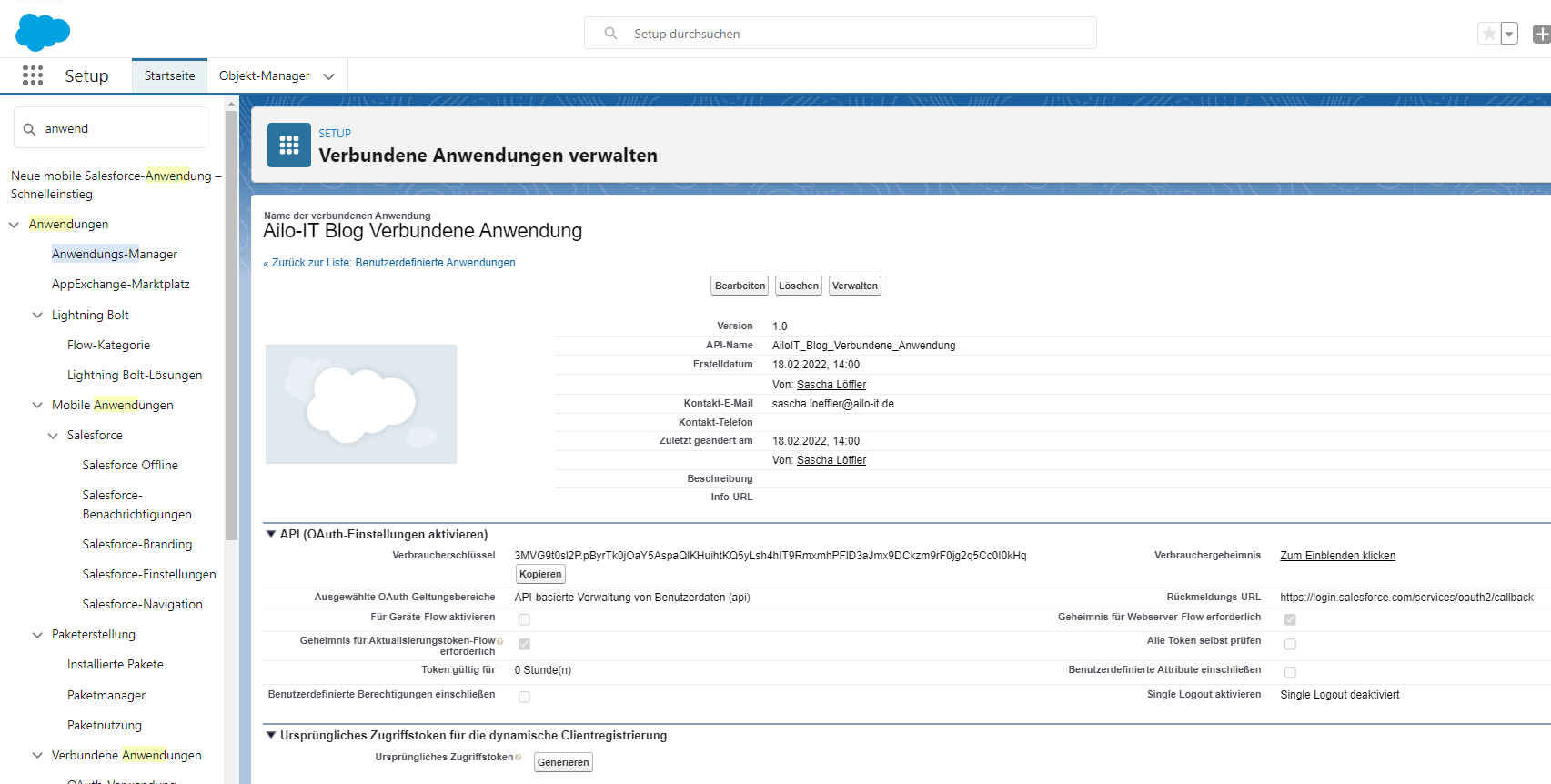The width and height of the screenshot is (1551, 784).
Task: Collapse the Mobile Anwendungen tree node
Action: coord(37,406)
